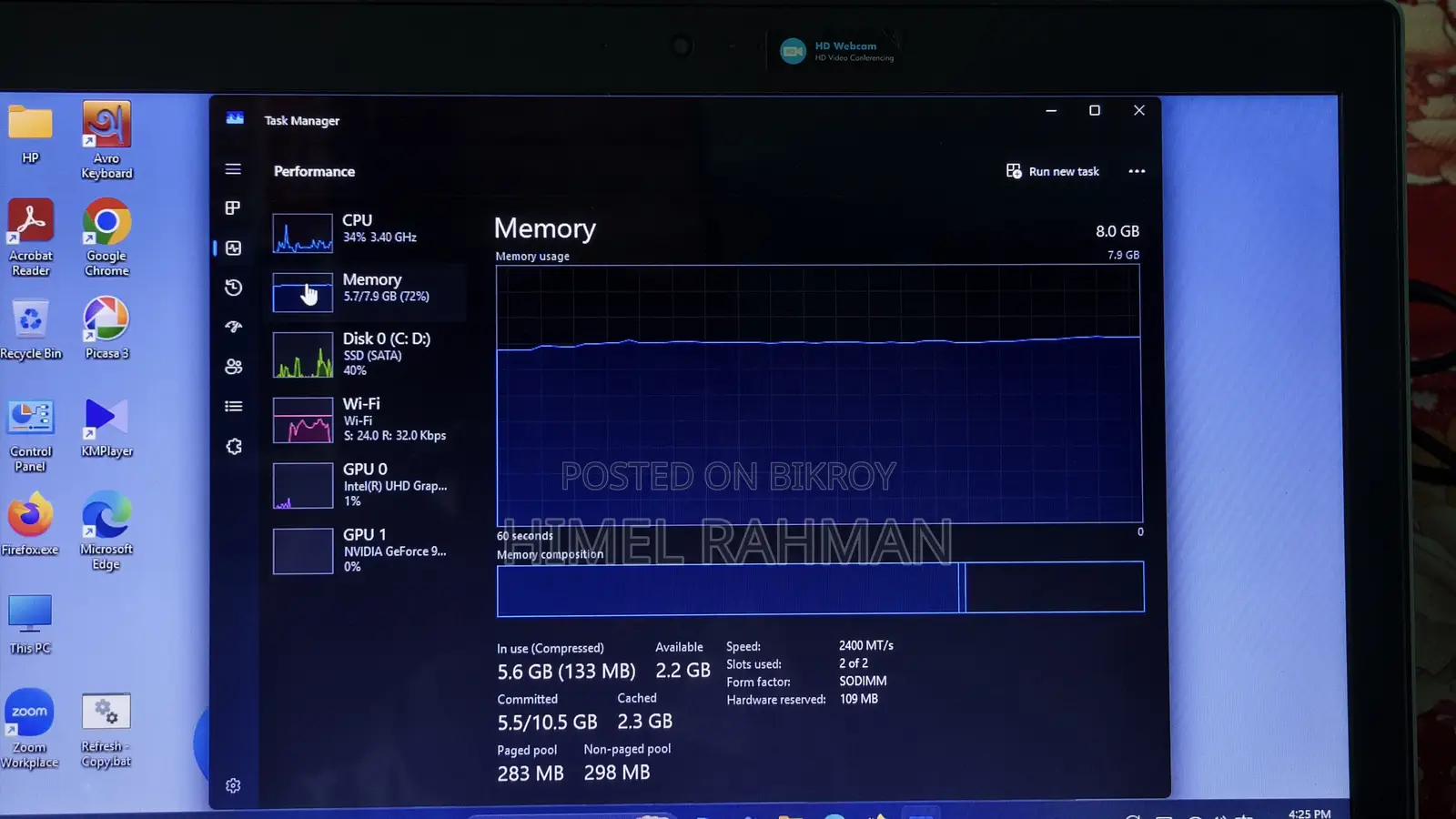Select the Wi-Fi performance entry
This screenshot has width=1456, height=819.
click(x=368, y=420)
